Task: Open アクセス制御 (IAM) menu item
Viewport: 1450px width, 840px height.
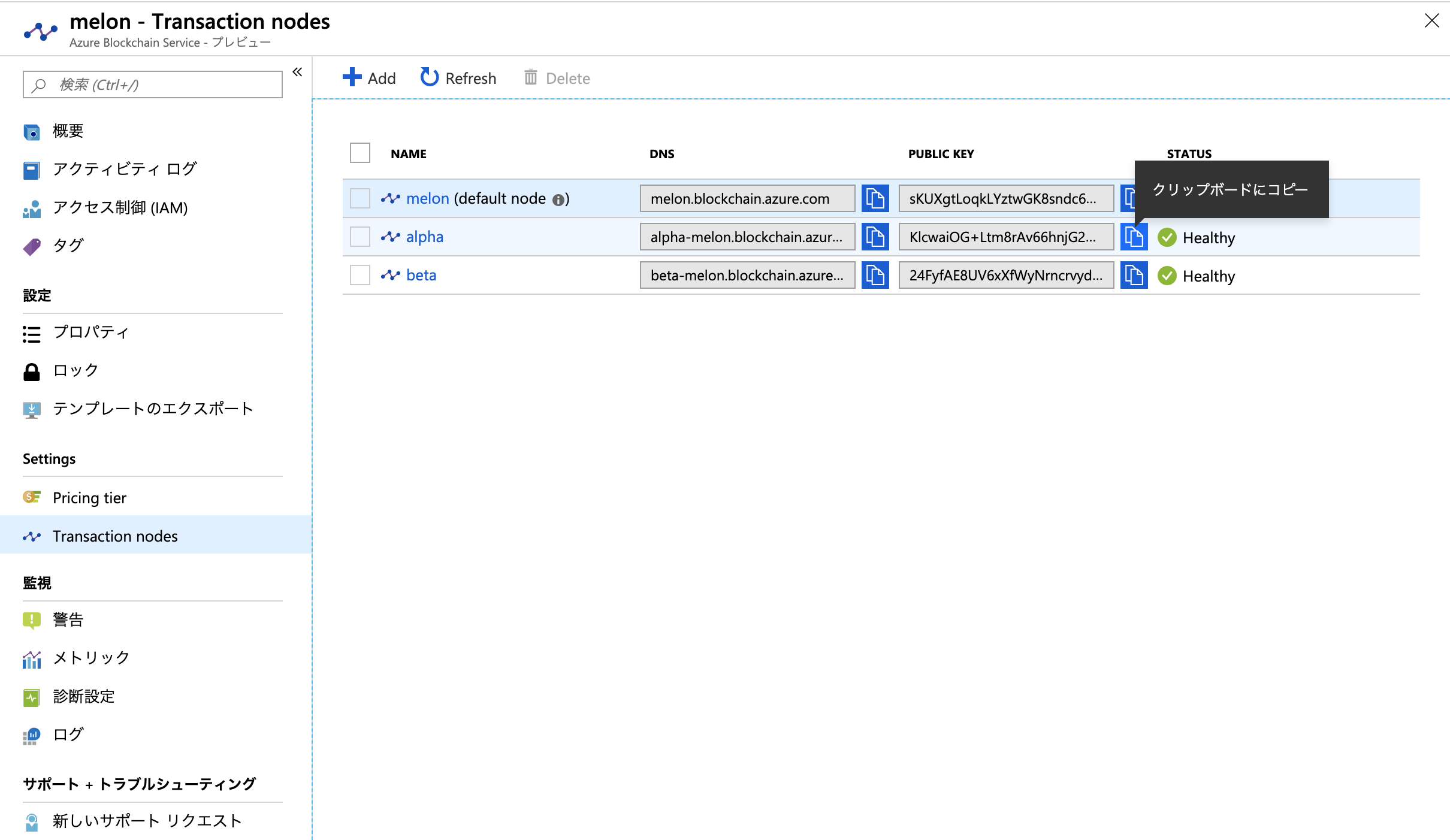Action: click(x=156, y=207)
